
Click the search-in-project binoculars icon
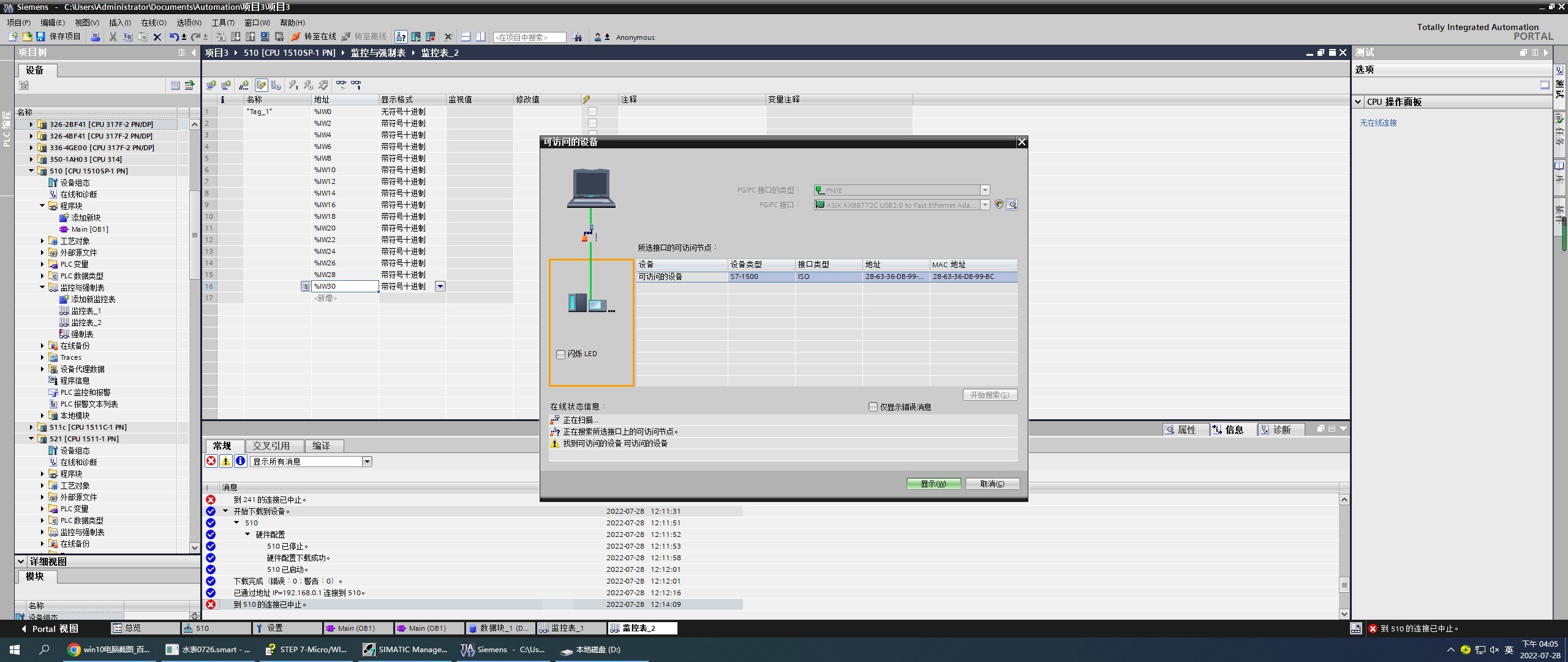577,37
